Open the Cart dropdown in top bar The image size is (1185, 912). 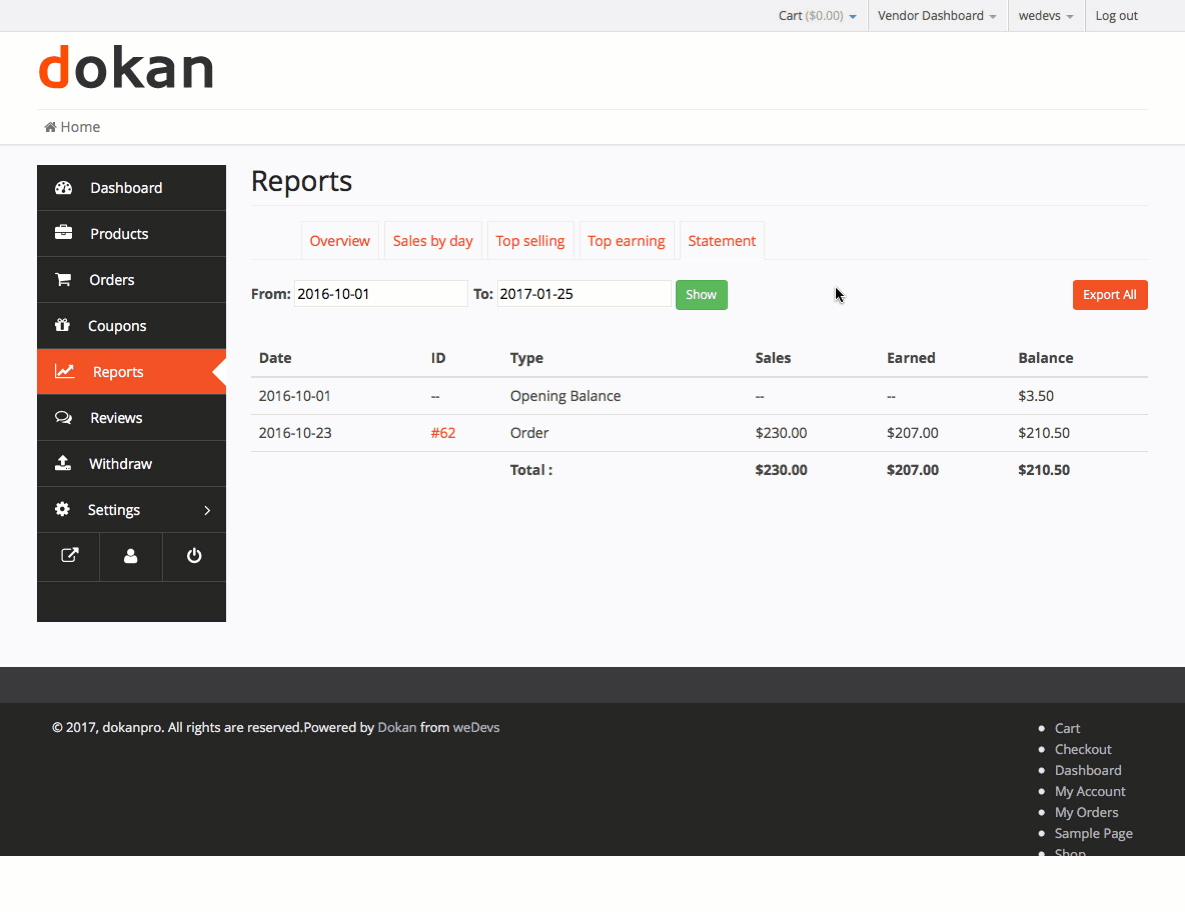tap(817, 16)
